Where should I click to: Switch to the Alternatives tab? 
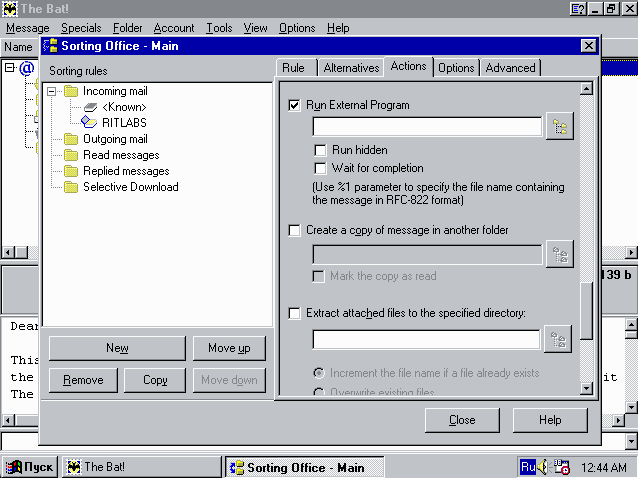351,68
